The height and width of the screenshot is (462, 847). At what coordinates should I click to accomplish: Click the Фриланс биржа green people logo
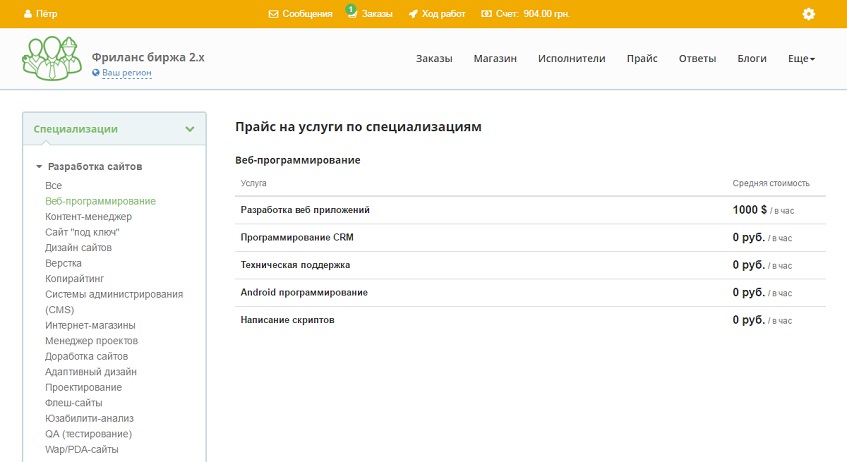(x=52, y=58)
